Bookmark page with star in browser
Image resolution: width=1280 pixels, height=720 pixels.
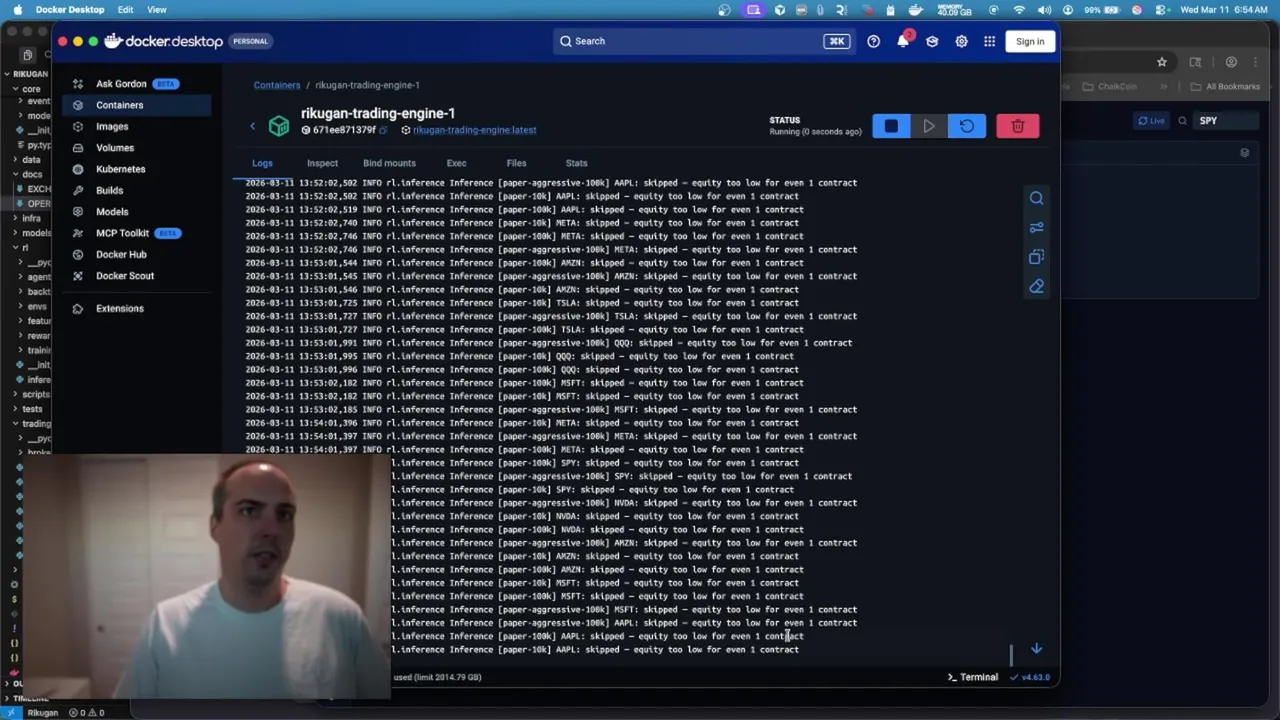1162,62
